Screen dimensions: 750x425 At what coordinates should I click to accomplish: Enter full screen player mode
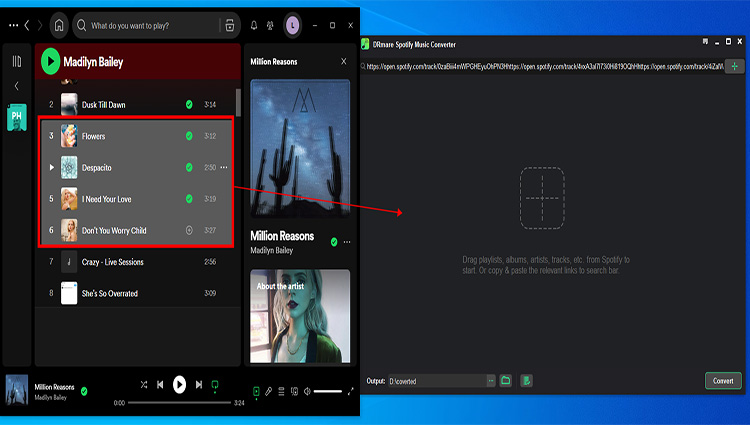pos(351,392)
